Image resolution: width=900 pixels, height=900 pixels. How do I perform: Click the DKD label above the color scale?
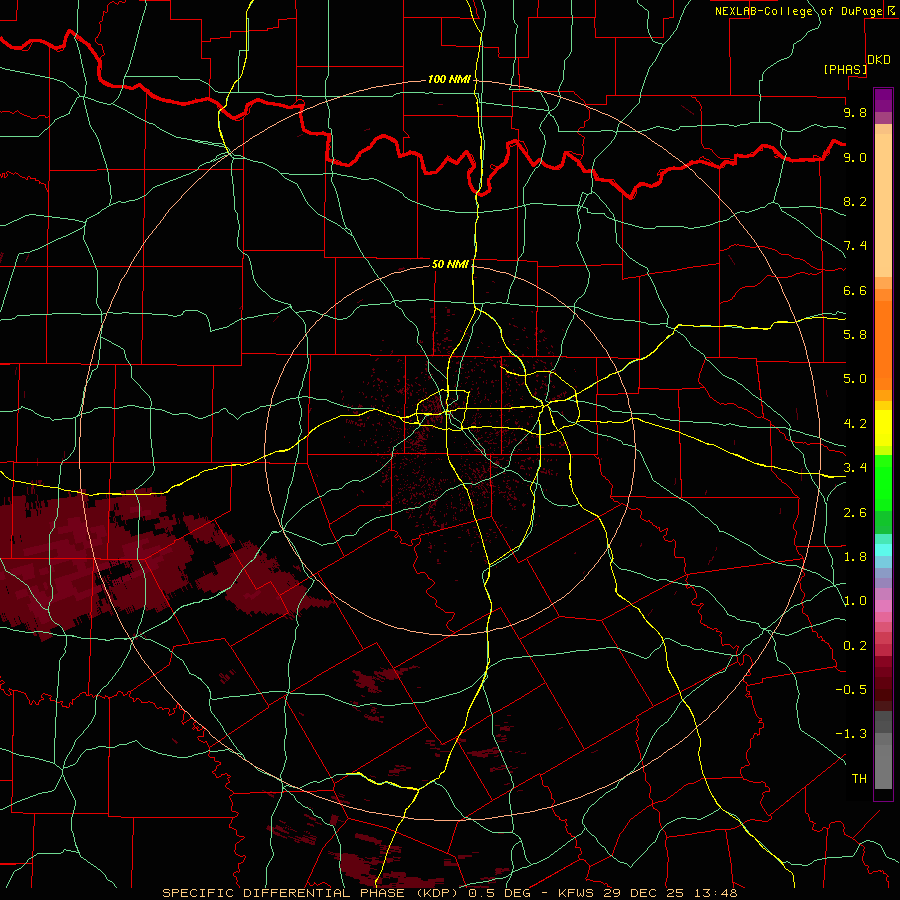click(878, 60)
